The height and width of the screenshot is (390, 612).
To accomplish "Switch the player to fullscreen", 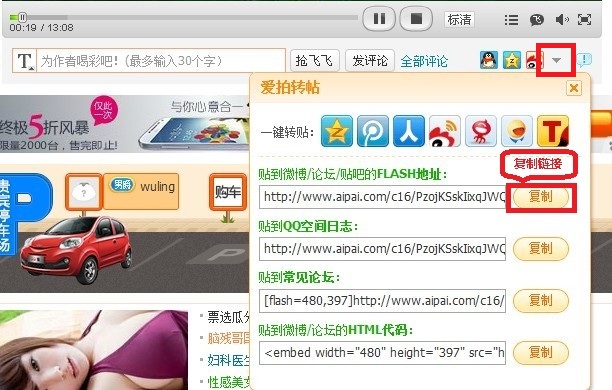I will 584,20.
